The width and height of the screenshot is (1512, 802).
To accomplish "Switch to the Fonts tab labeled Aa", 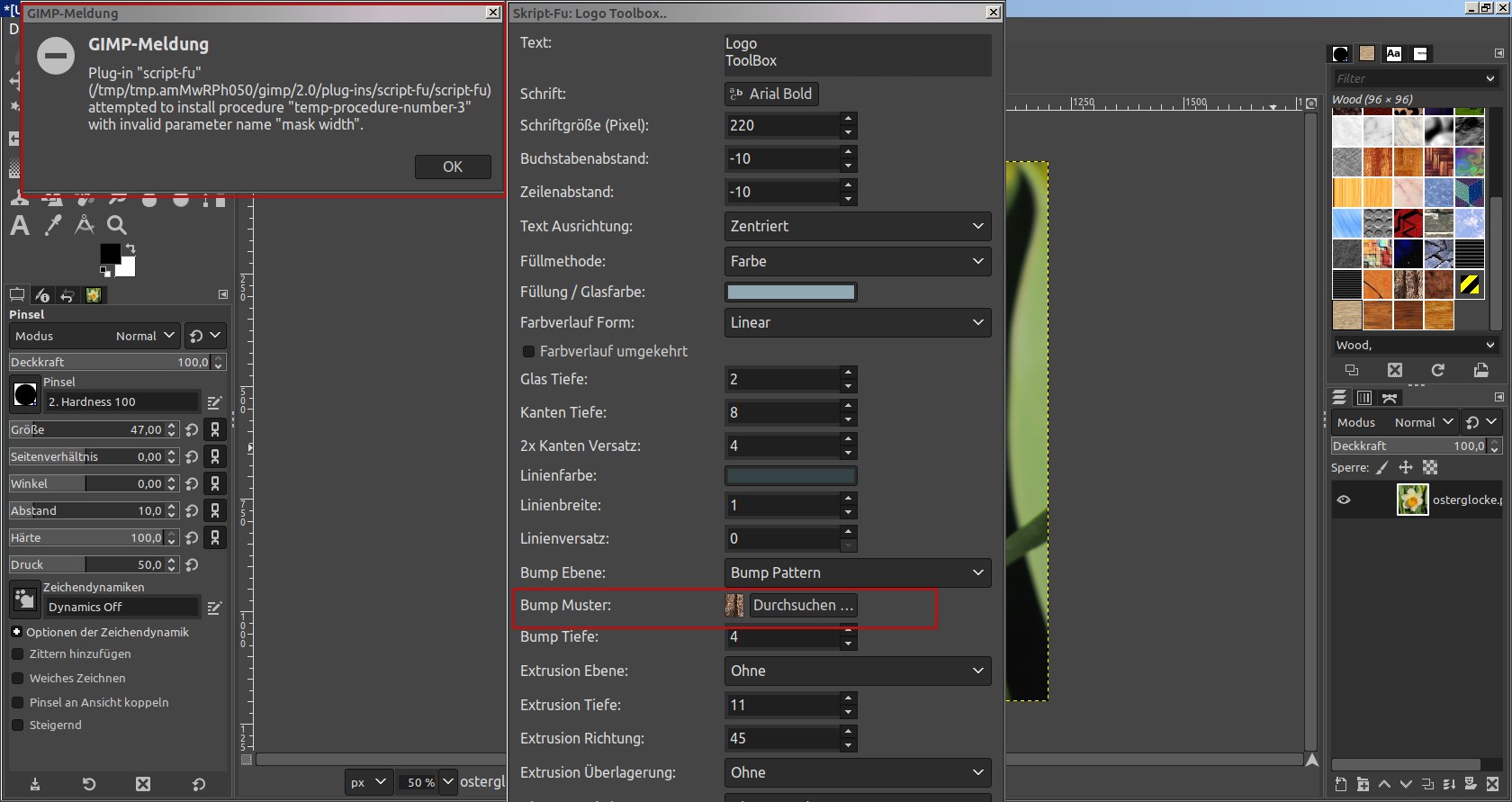I will [x=1393, y=54].
